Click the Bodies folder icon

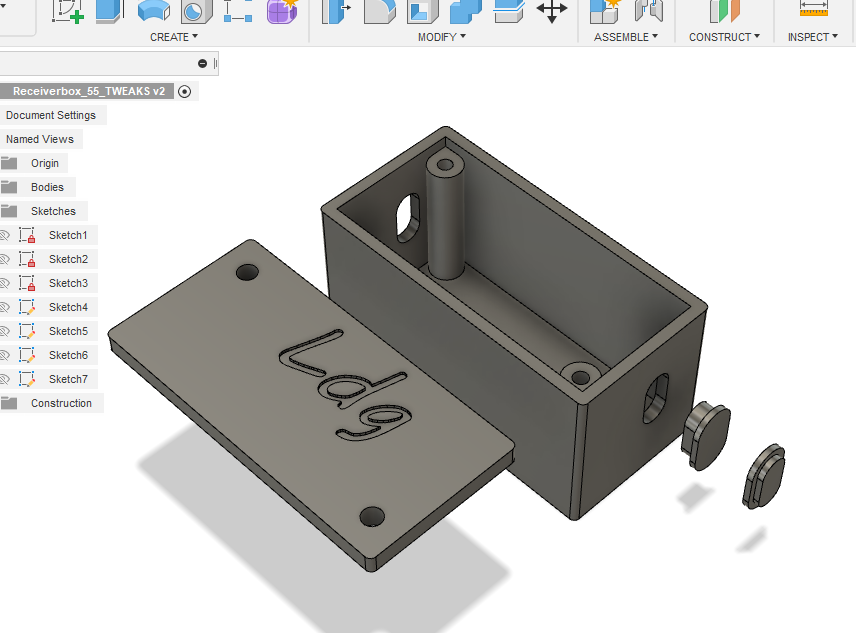pos(9,187)
